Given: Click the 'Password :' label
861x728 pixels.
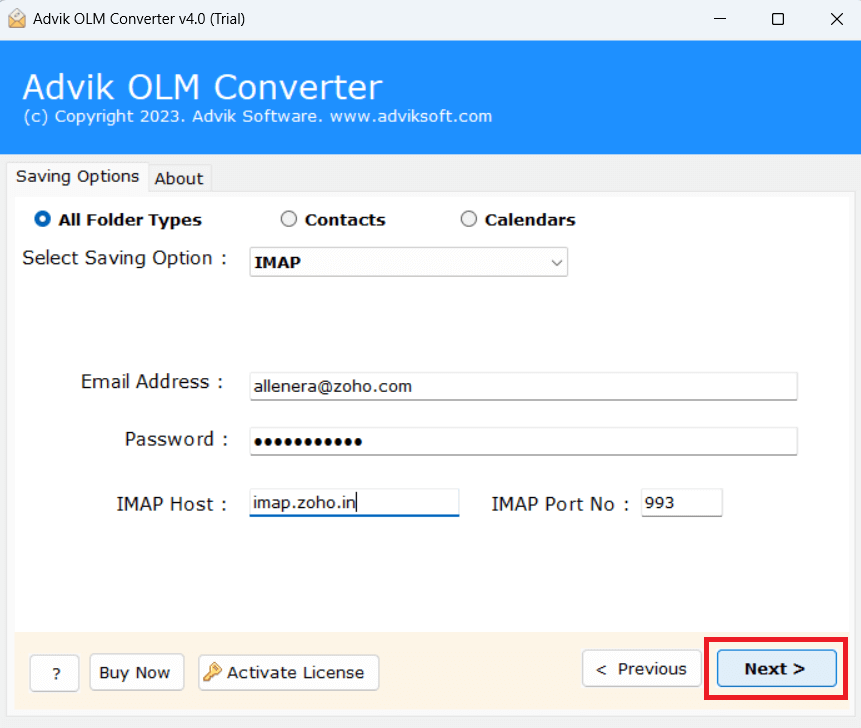Looking at the screenshot, I should 176,439.
